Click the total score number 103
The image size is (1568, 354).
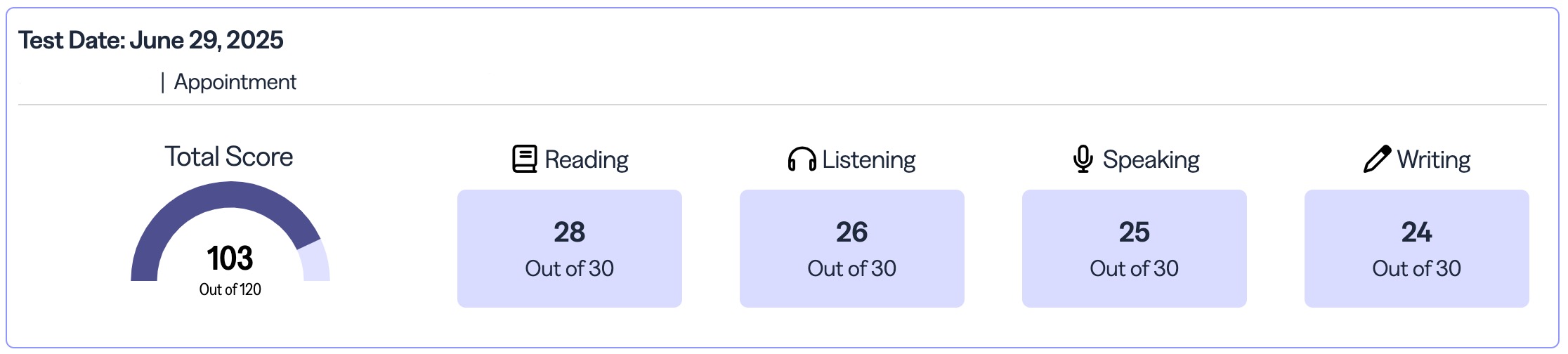coord(230,258)
